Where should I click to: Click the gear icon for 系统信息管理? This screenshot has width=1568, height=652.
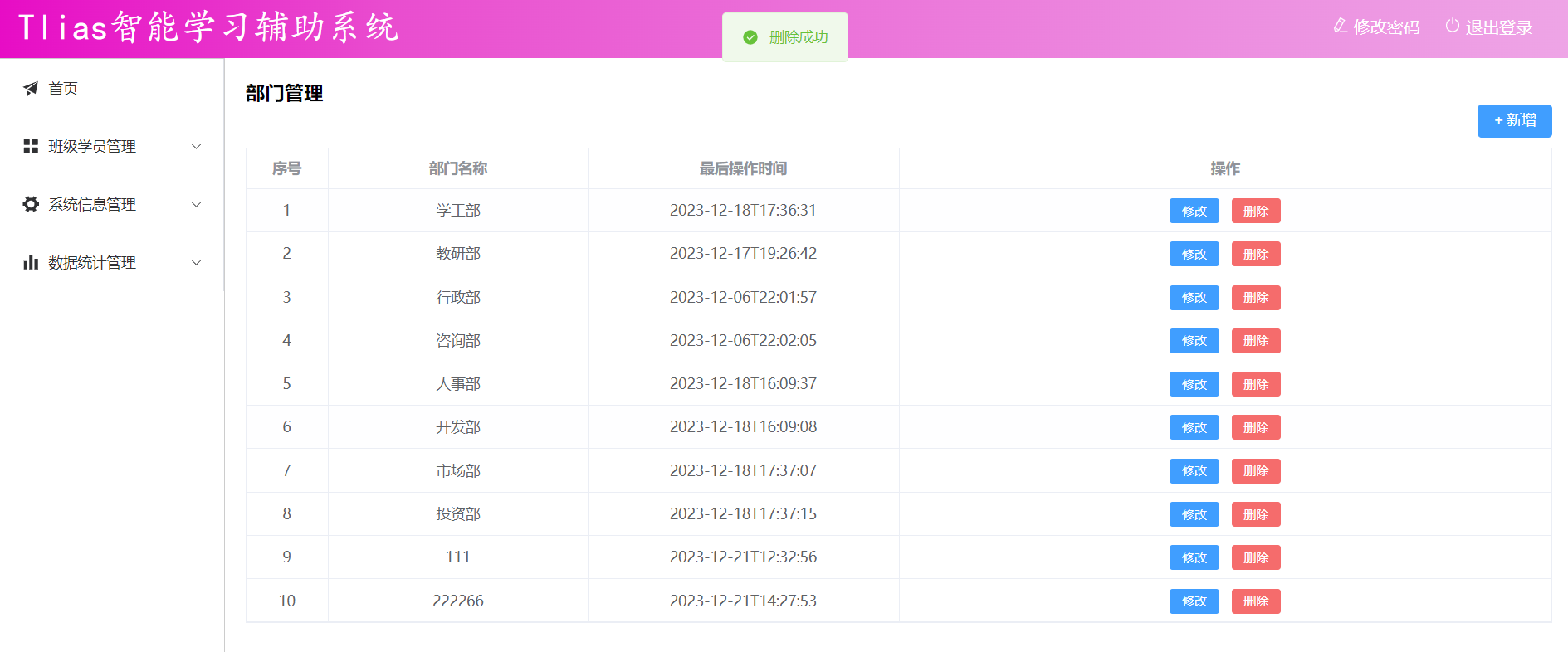31,205
